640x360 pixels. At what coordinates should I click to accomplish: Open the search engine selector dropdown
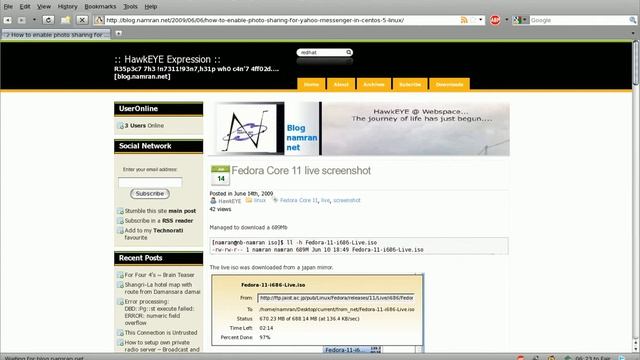[520, 20]
